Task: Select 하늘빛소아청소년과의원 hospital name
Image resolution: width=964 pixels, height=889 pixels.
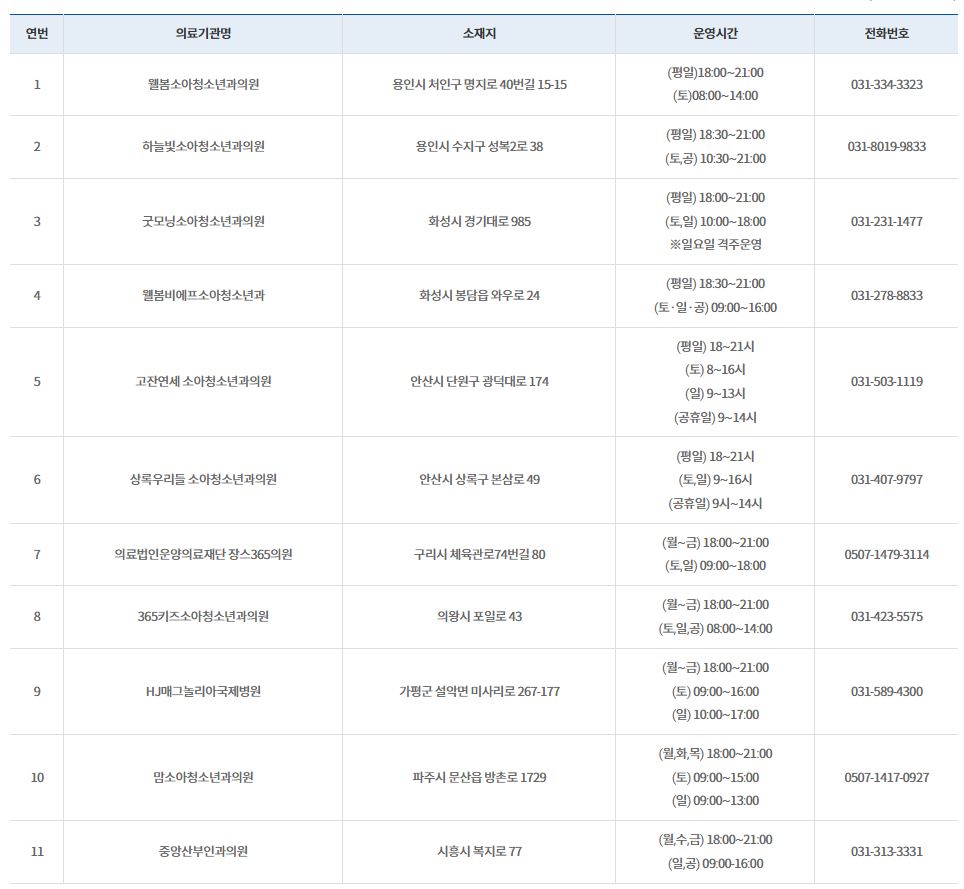Action: coord(203,146)
